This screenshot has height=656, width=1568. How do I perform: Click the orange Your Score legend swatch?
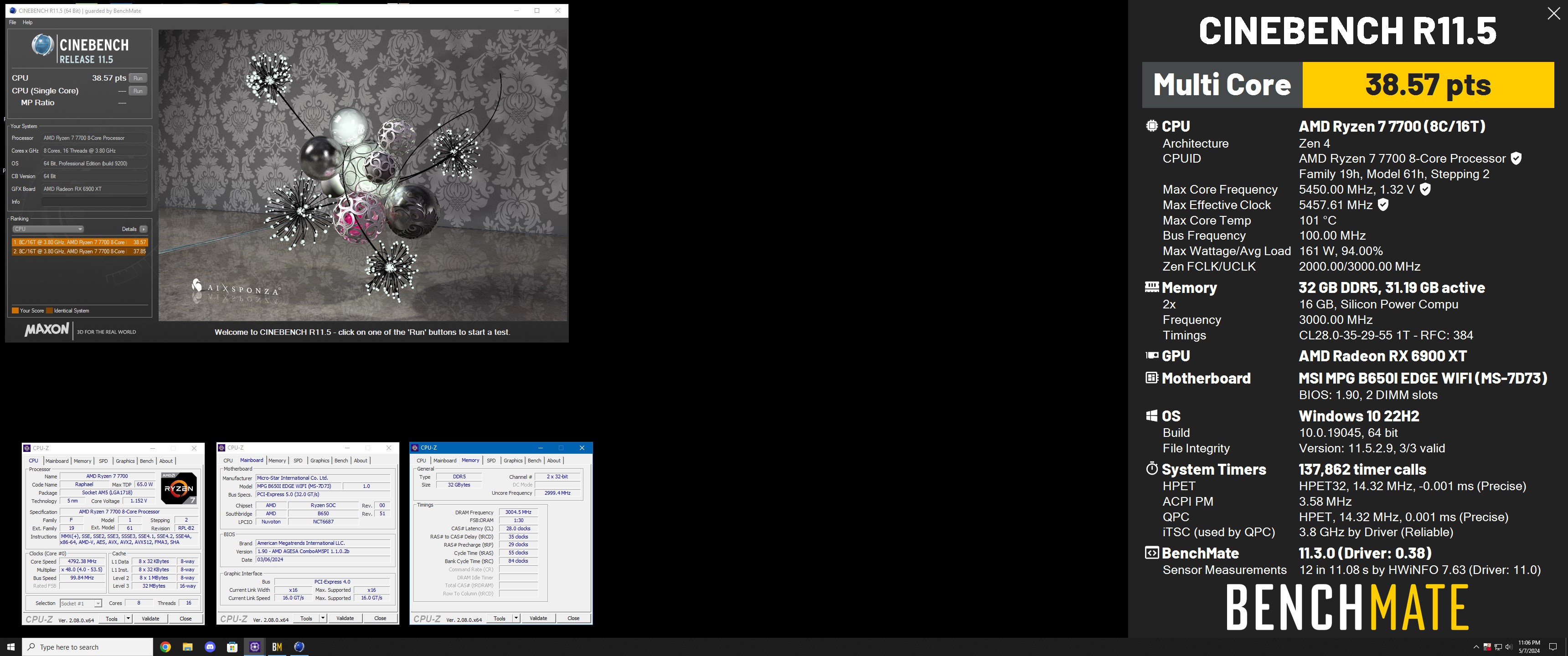point(15,310)
